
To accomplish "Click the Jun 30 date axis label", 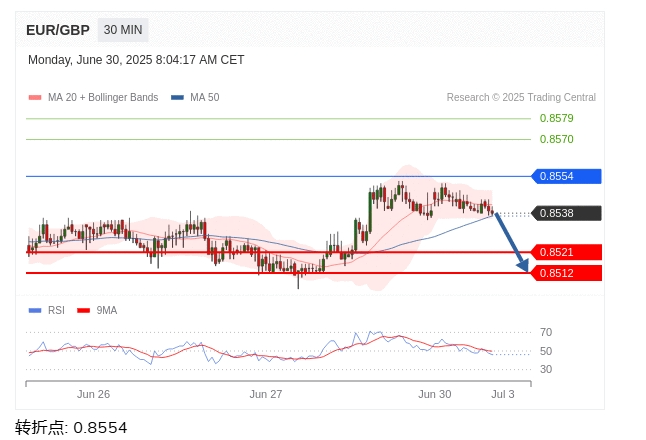I will [x=435, y=394].
